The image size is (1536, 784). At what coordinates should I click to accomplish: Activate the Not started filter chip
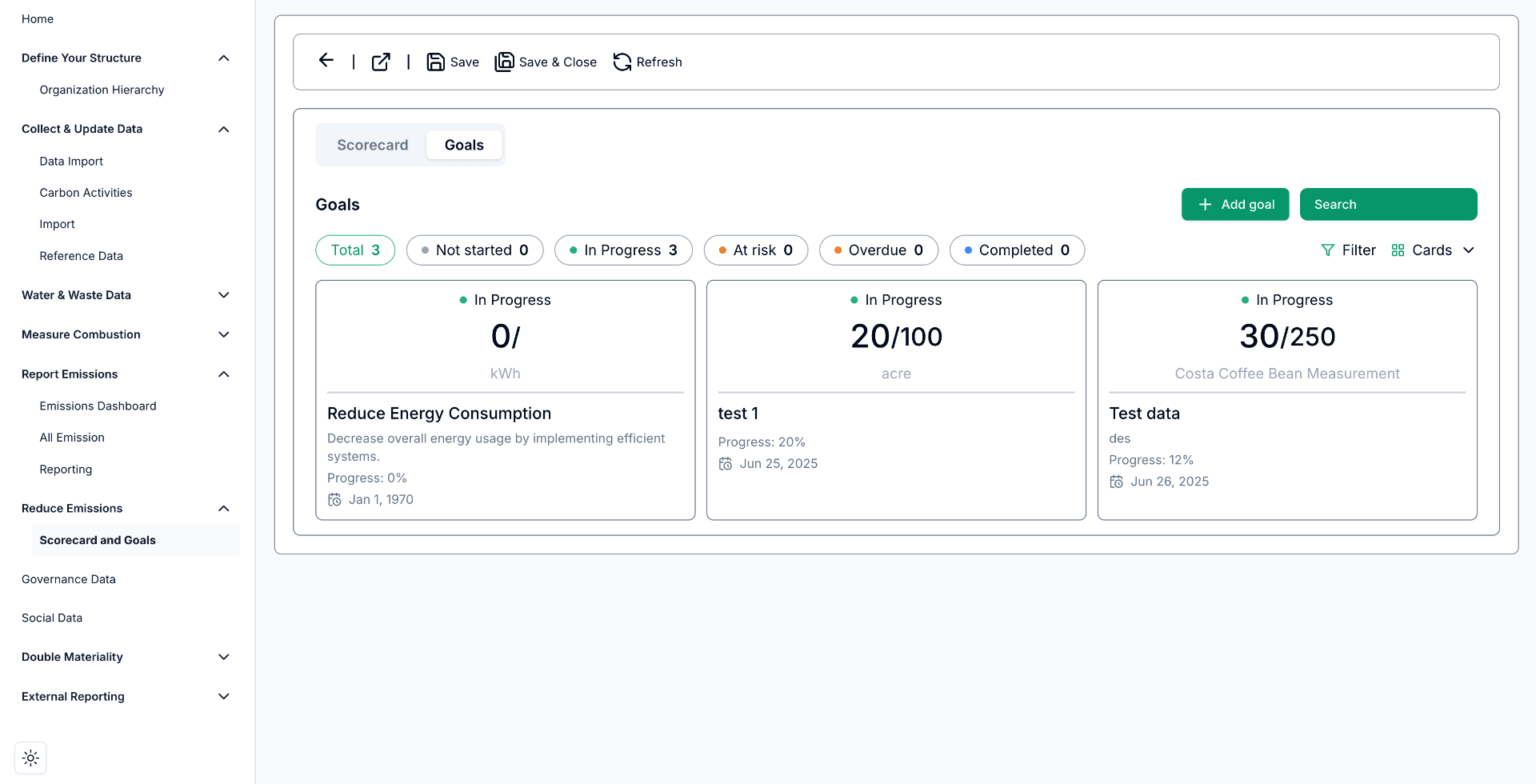[x=474, y=250]
